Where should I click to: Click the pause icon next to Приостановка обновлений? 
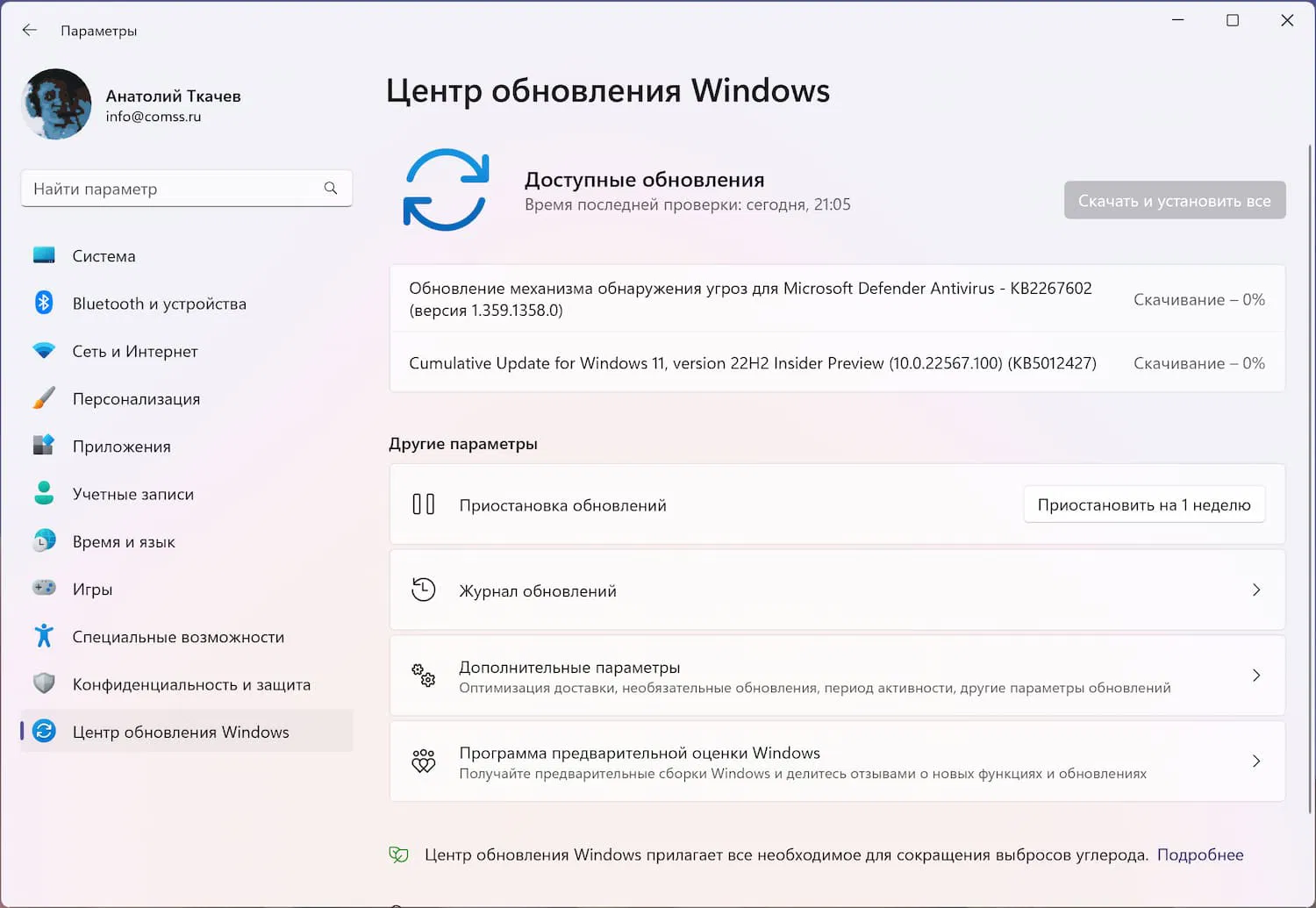point(424,504)
